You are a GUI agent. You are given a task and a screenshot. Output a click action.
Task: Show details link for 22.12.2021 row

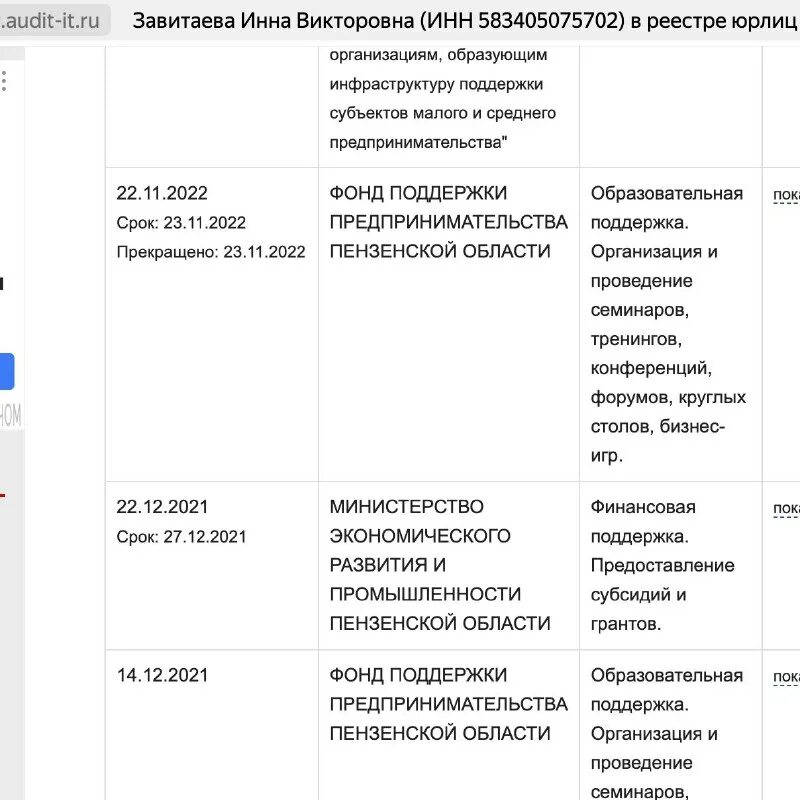[x=786, y=509]
